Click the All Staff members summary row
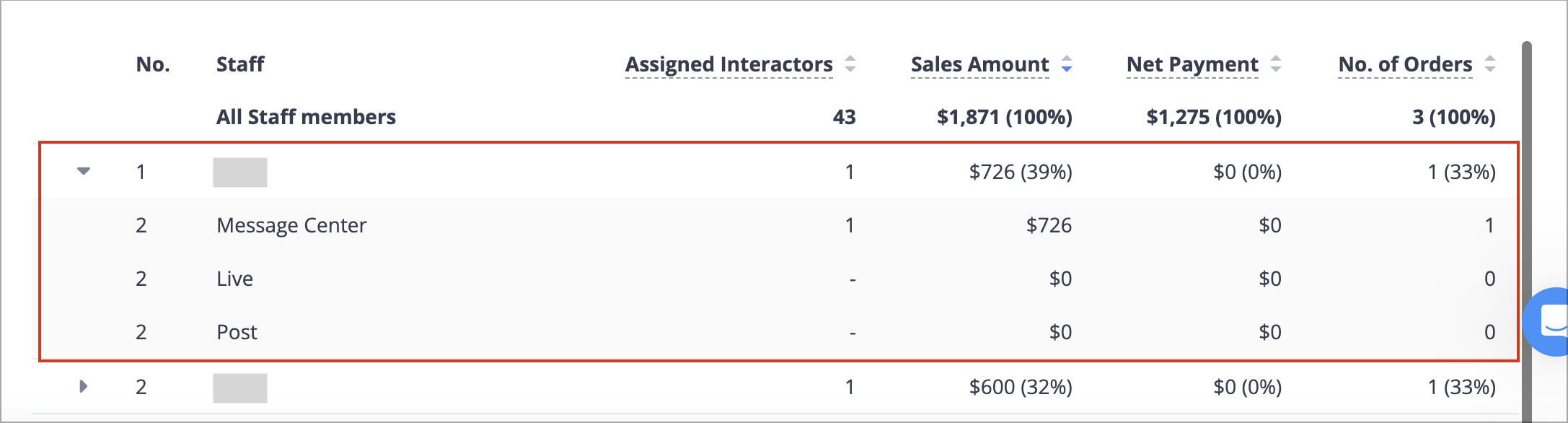The width and height of the screenshot is (1568, 423). (x=779, y=117)
